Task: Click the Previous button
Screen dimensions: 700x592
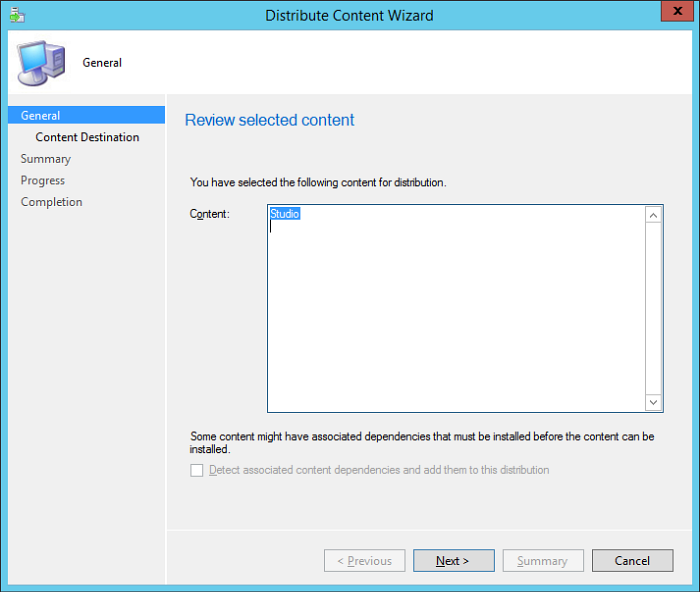Action: pos(364,561)
